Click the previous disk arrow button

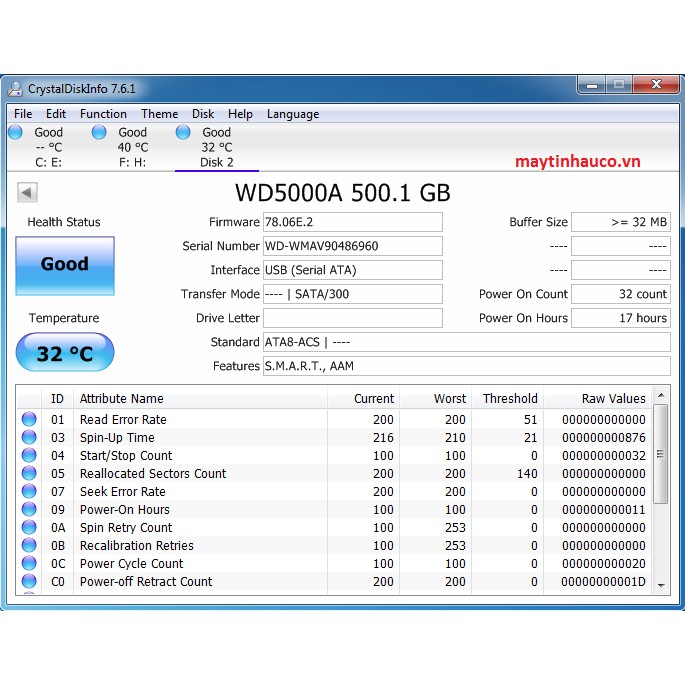pyautogui.click(x=27, y=192)
